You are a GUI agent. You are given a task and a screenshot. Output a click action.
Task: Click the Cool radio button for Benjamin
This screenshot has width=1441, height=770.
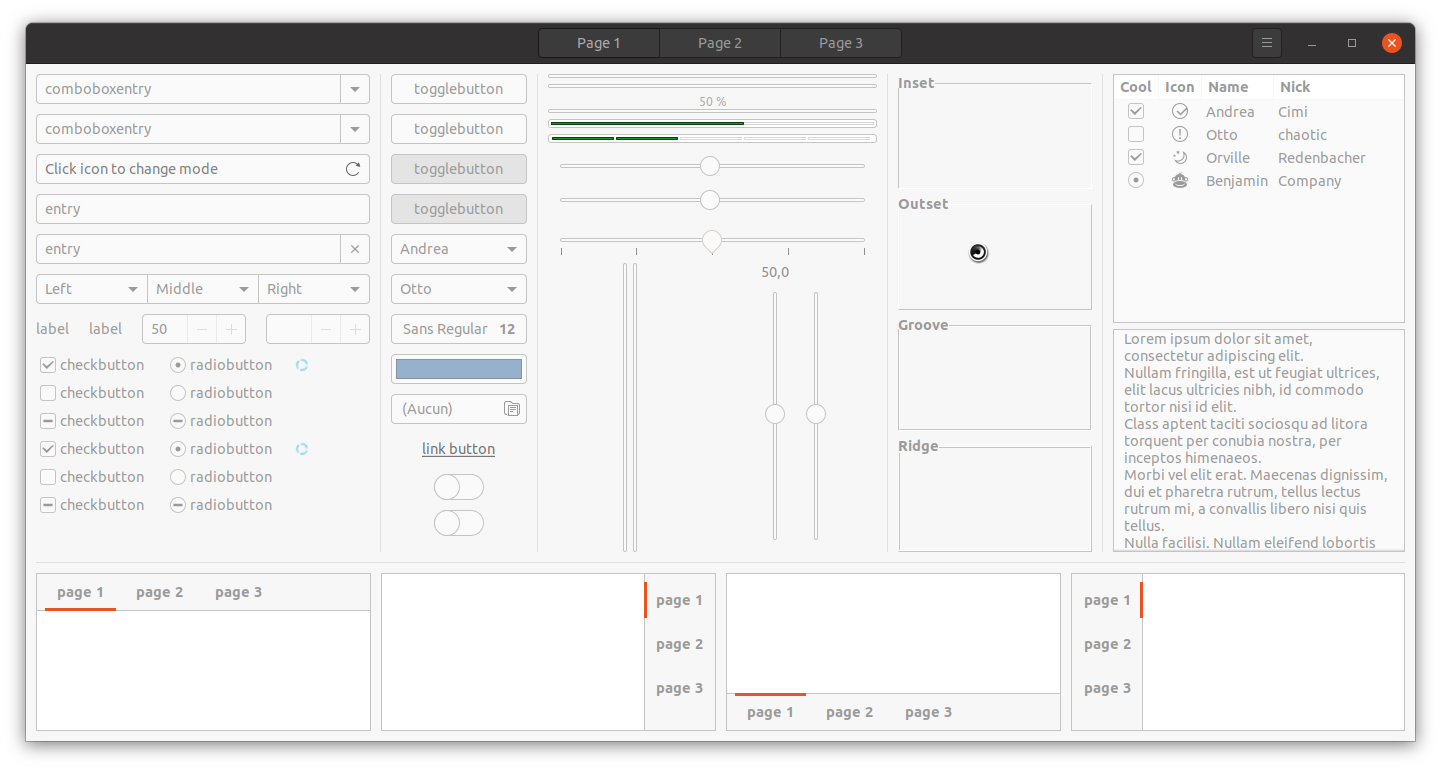(x=1136, y=181)
